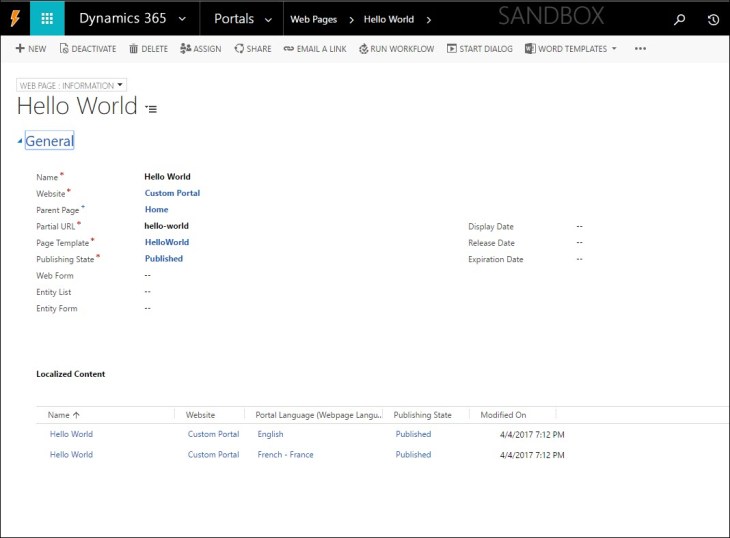Open the Custom Portal website link

click(x=172, y=193)
